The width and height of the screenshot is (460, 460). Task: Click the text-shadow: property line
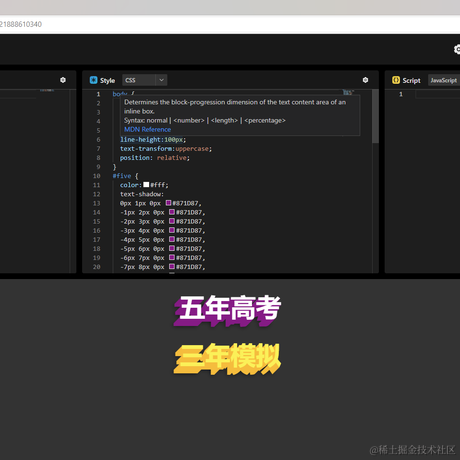142,194
